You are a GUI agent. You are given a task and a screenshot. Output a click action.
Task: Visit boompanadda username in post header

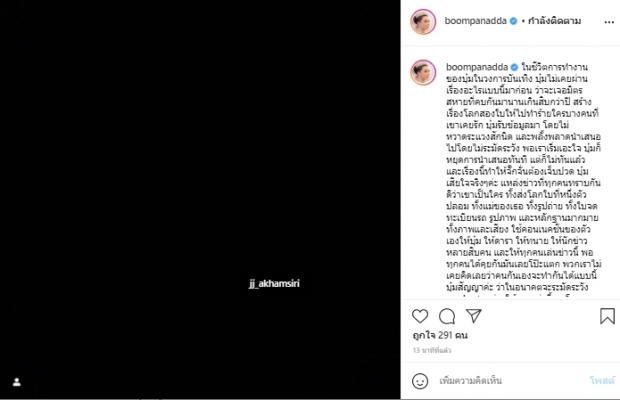click(x=475, y=21)
